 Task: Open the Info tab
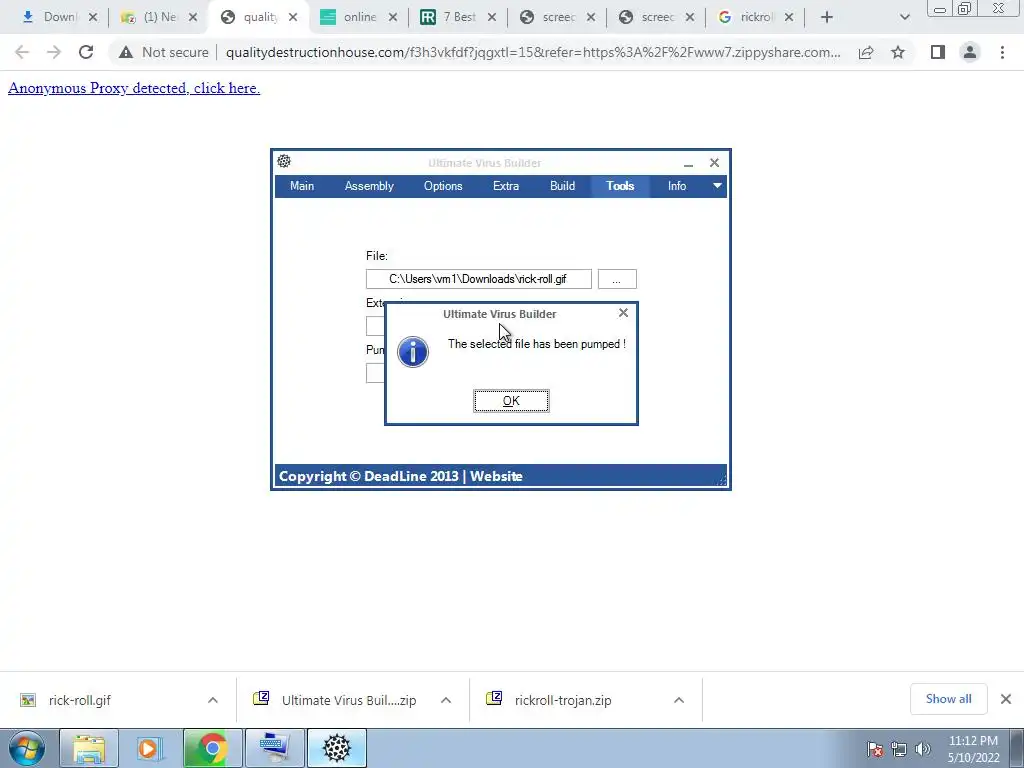(x=677, y=186)
